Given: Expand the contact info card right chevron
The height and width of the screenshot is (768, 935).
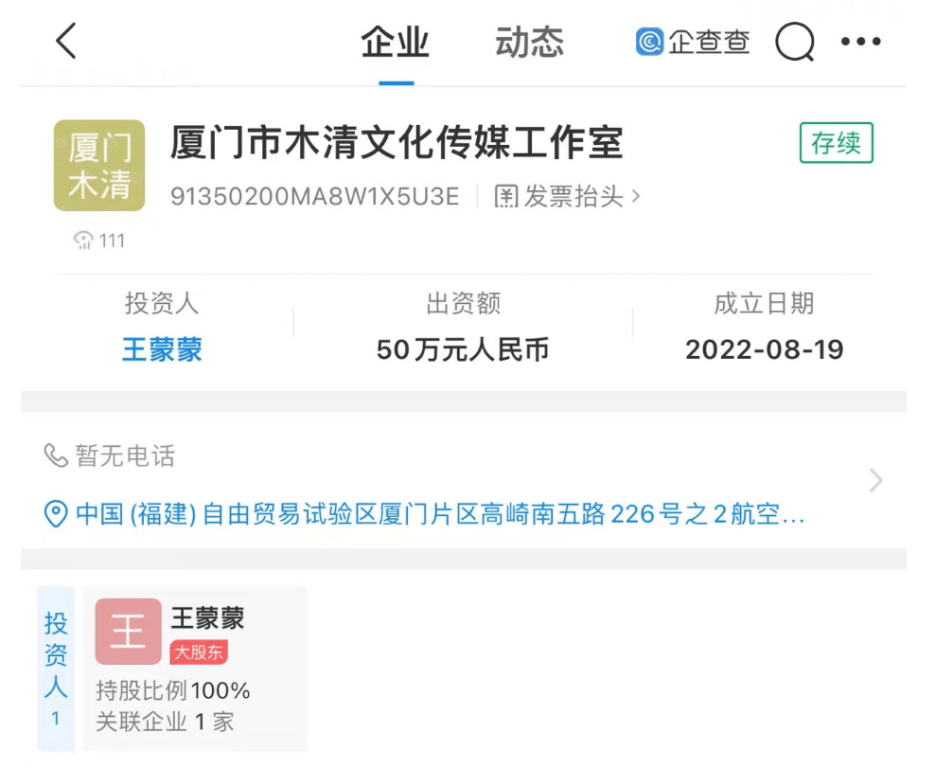Looking at the screenshot, I should pyautogui.click(x=876, y=481).
